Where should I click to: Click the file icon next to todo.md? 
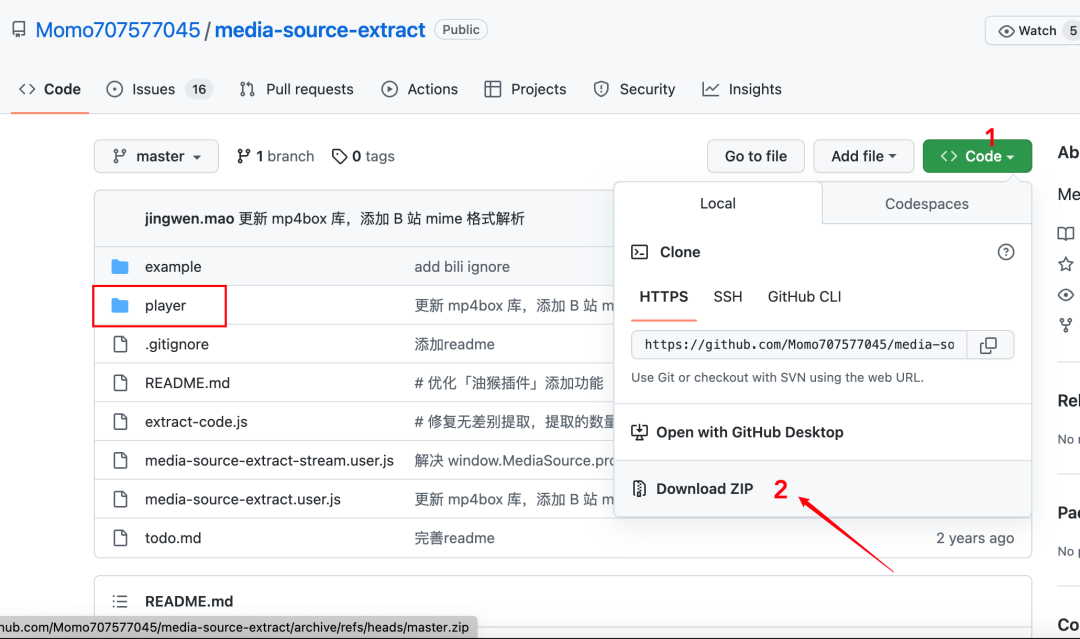click(x=120, y=538)
